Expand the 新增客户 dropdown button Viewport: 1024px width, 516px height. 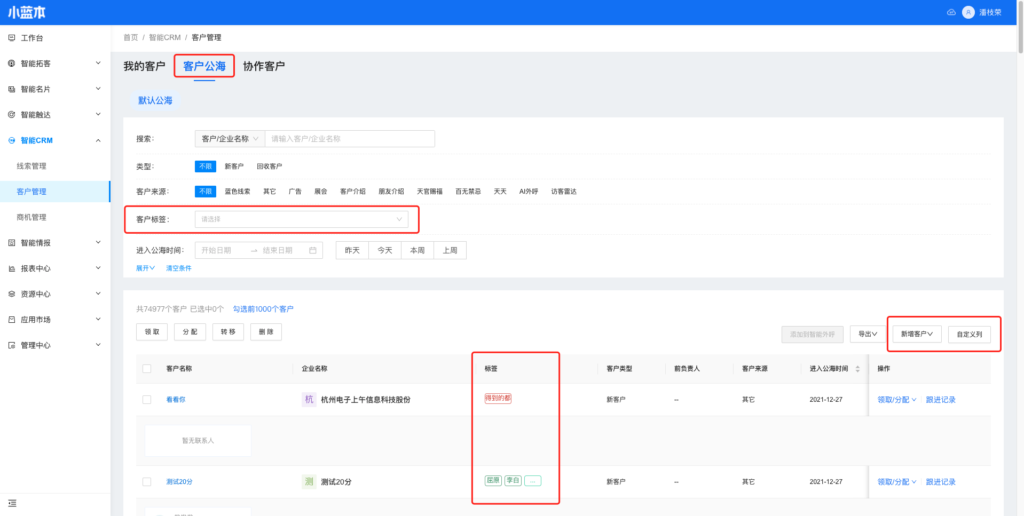[919, 334]
